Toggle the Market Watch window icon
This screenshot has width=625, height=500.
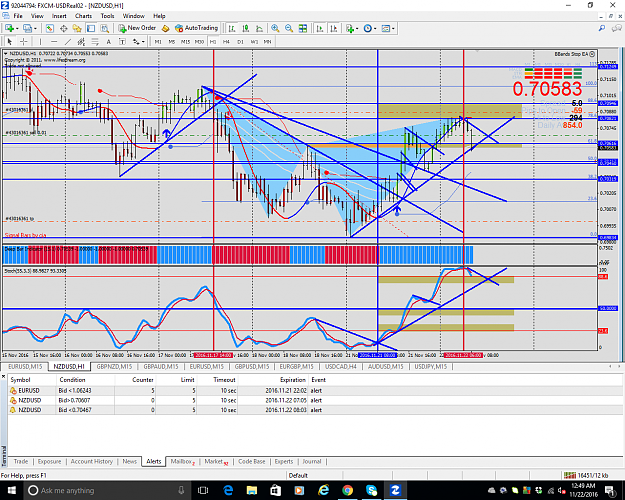49,28
